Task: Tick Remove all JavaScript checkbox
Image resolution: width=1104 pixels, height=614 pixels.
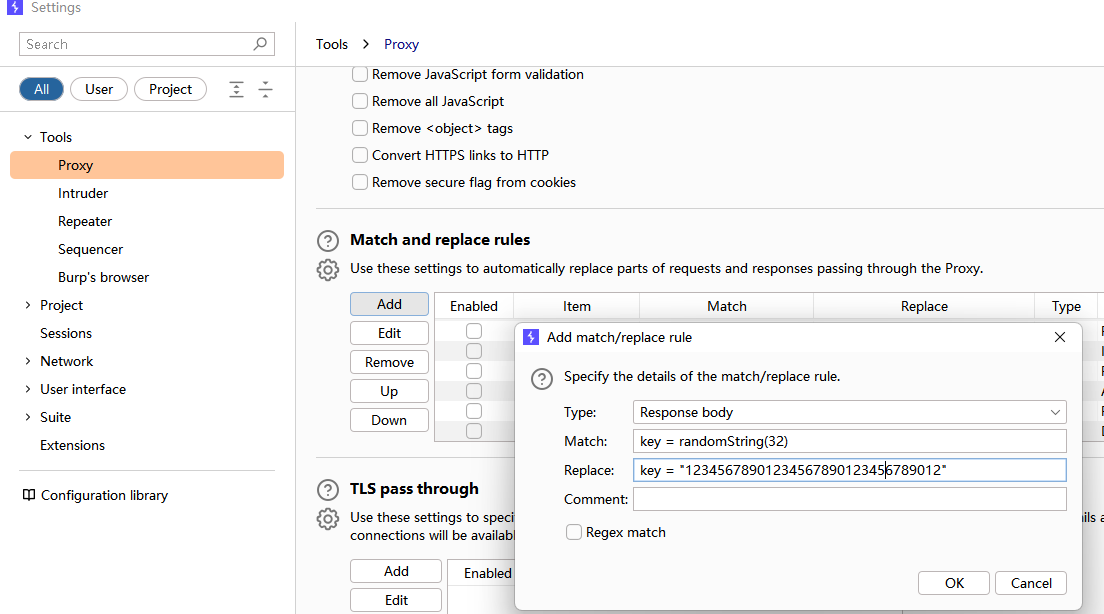Action: pyautogui.click(x=360, y=101)
